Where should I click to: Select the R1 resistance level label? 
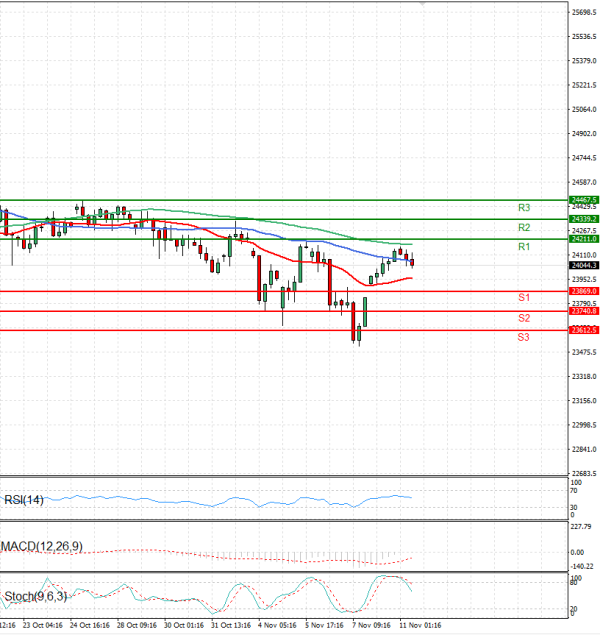pos(523,247)
